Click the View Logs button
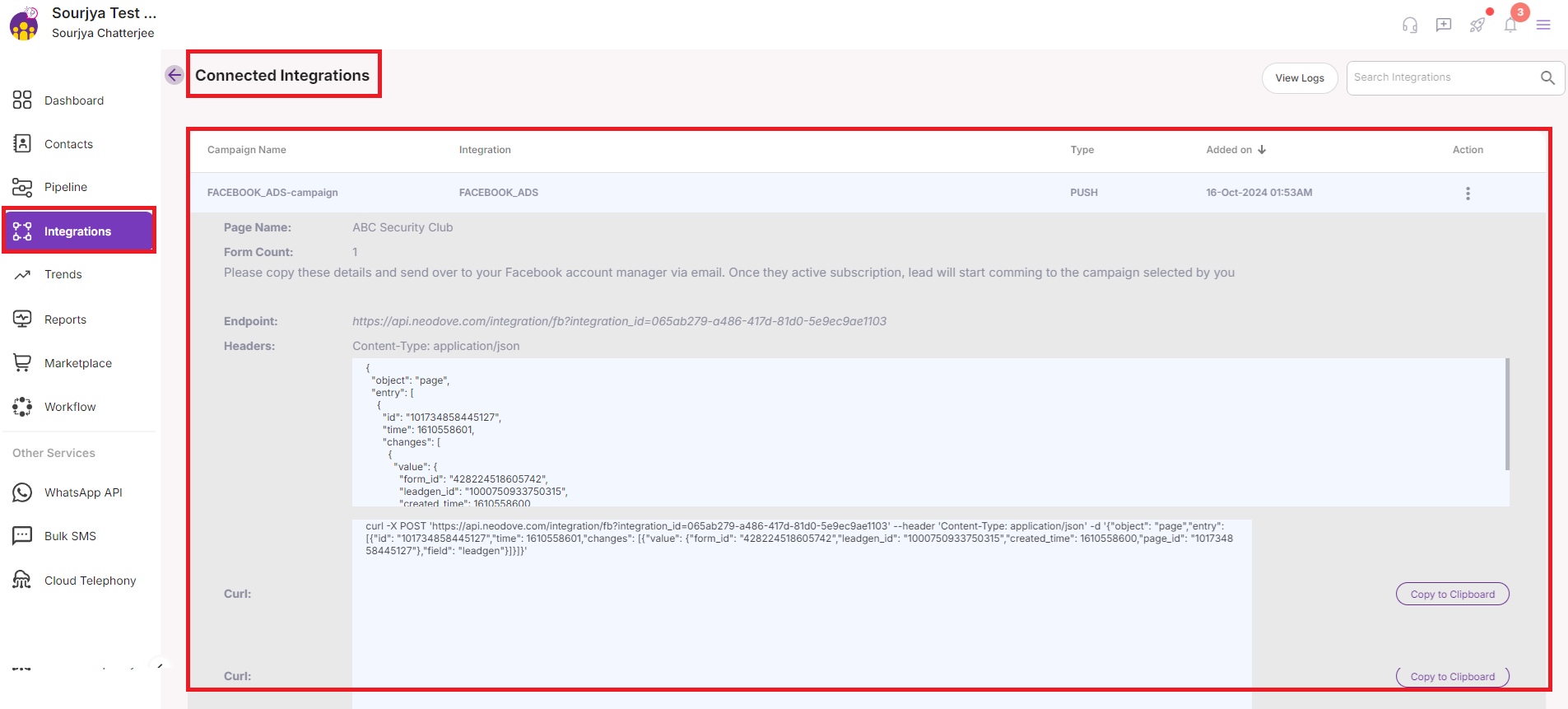 tap(1300, 78)
